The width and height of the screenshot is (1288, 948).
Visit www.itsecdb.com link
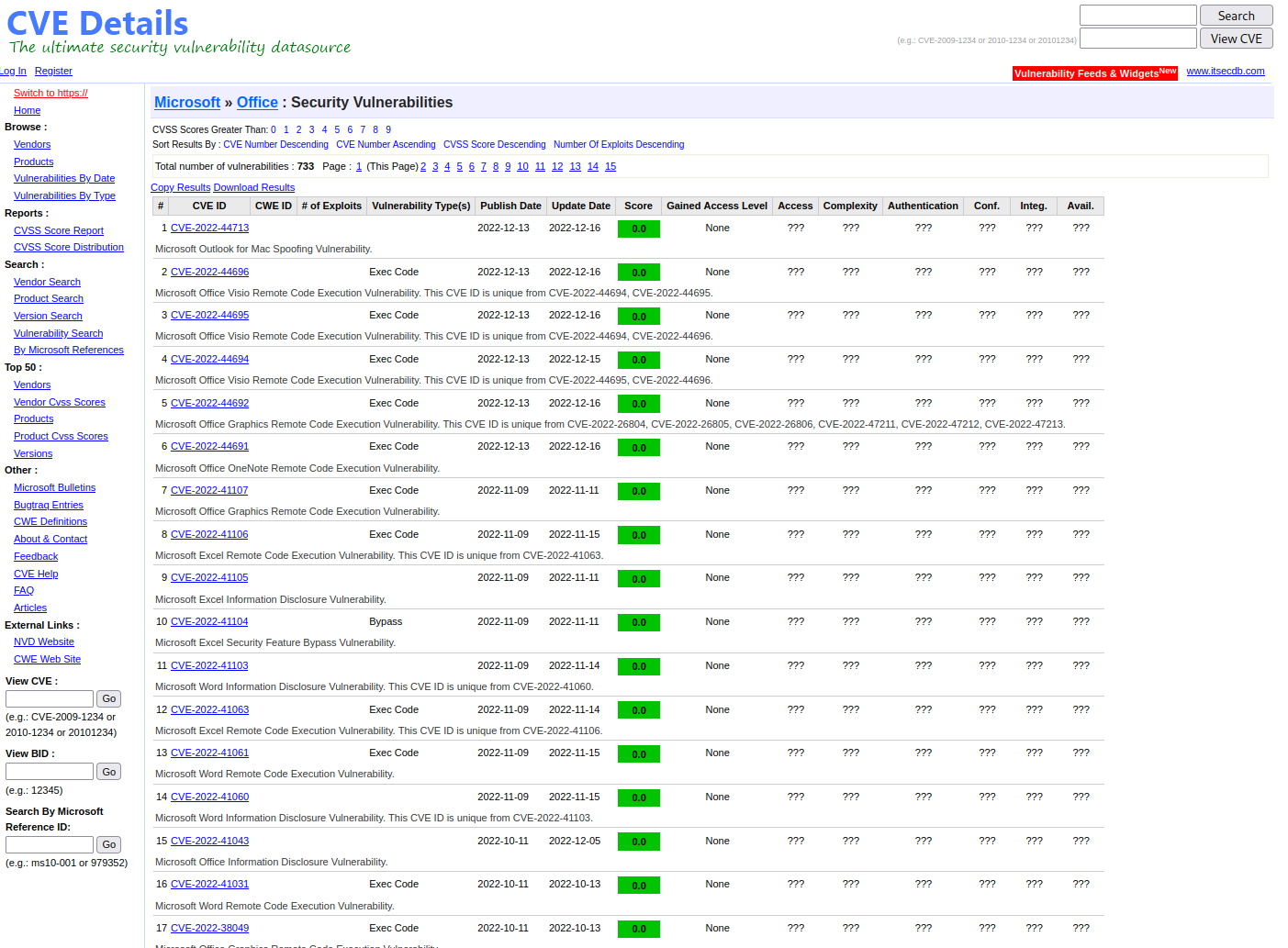(1225, 71)
